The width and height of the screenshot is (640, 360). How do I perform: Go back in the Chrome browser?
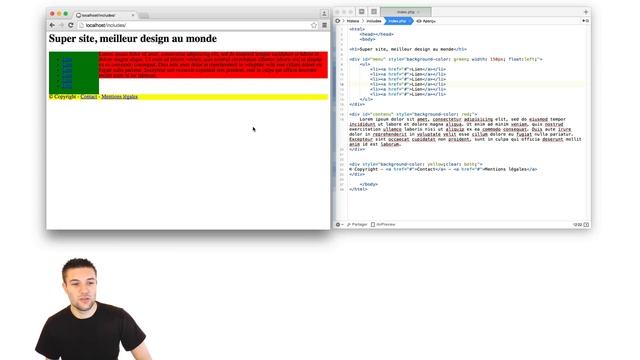[52, 25]
